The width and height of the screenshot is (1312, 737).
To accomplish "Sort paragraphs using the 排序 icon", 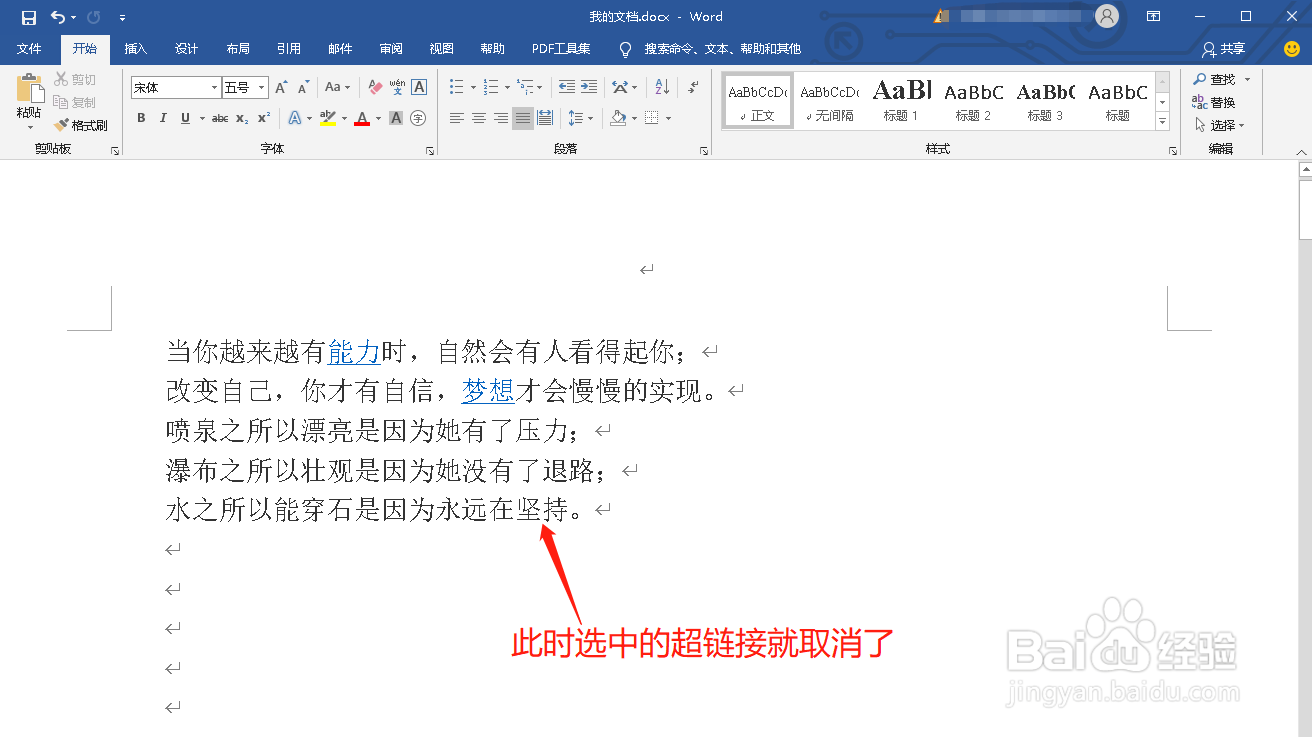I will (660, 87).
